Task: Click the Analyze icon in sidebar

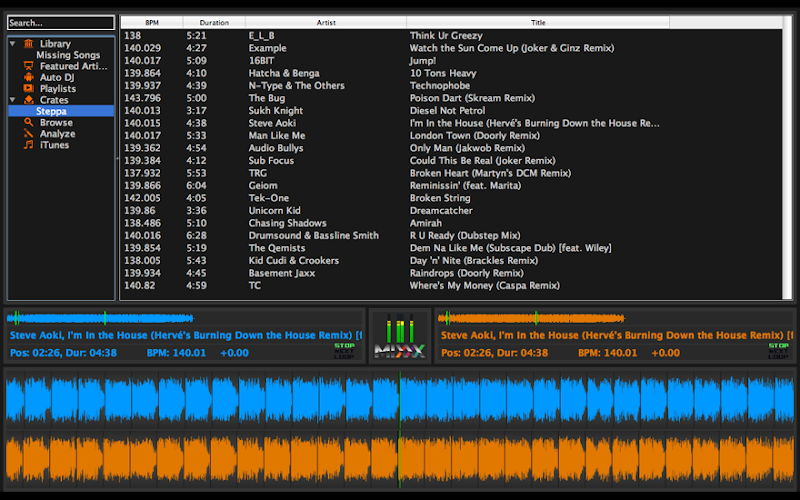Action: tap(29, 134)
